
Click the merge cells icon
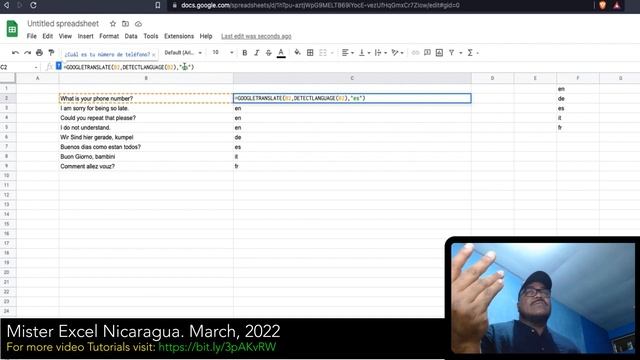point(323,53)
